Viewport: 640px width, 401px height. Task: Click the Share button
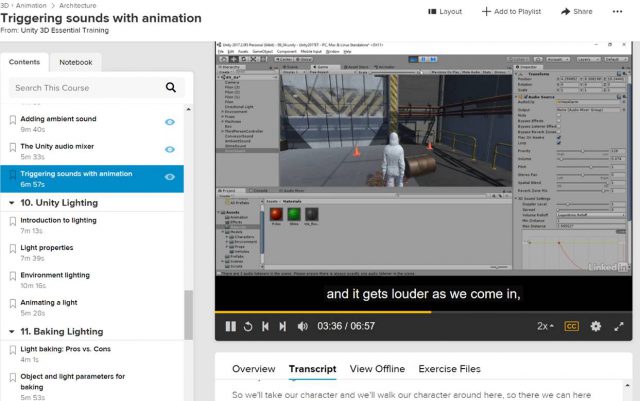point(577,11)
